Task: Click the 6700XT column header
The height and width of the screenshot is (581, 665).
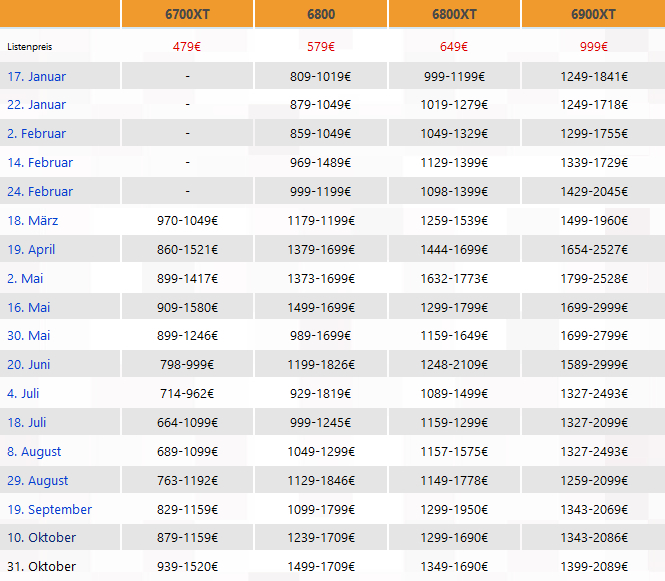Action: click(187, 14)
